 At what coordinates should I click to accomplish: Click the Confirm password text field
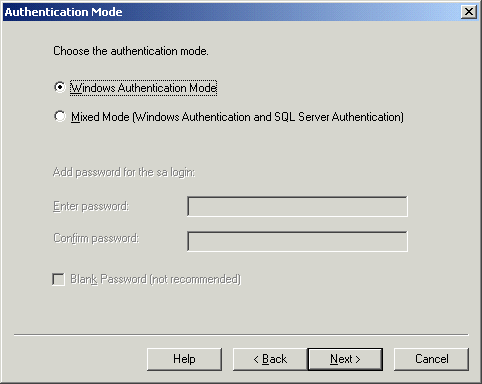297,241
